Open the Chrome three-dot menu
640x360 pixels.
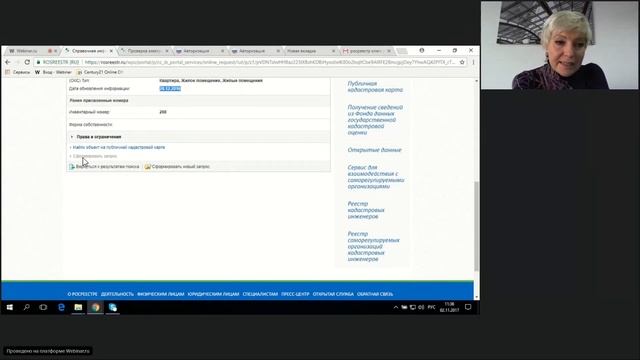[x=473, y=62]
